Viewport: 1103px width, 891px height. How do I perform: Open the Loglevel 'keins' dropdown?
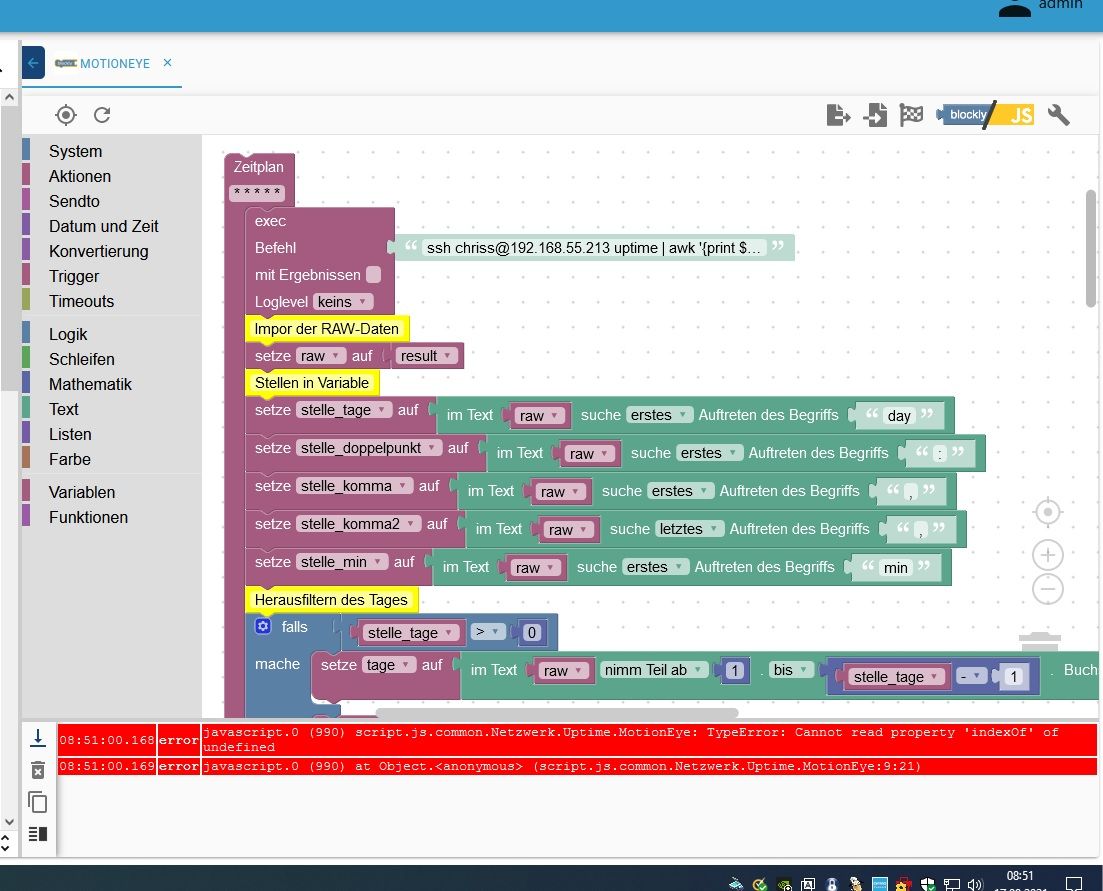click(343, 302)
